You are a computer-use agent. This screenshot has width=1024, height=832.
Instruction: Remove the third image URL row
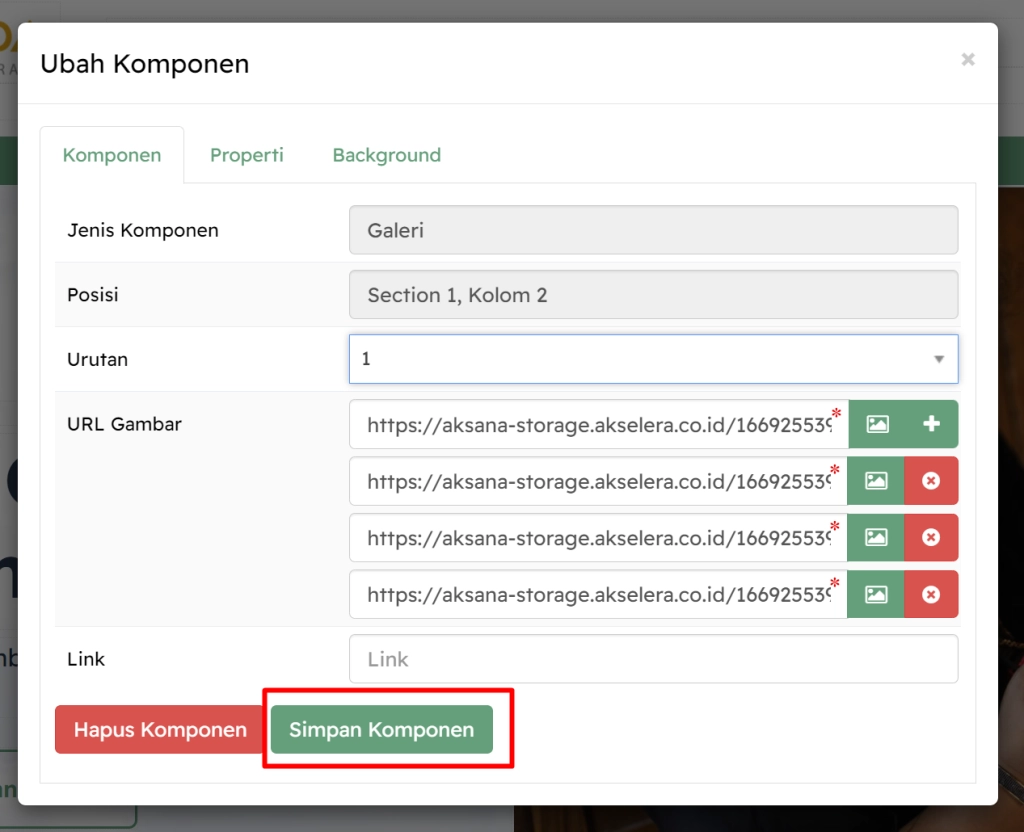pyautogui.click(x=931, y=538)
